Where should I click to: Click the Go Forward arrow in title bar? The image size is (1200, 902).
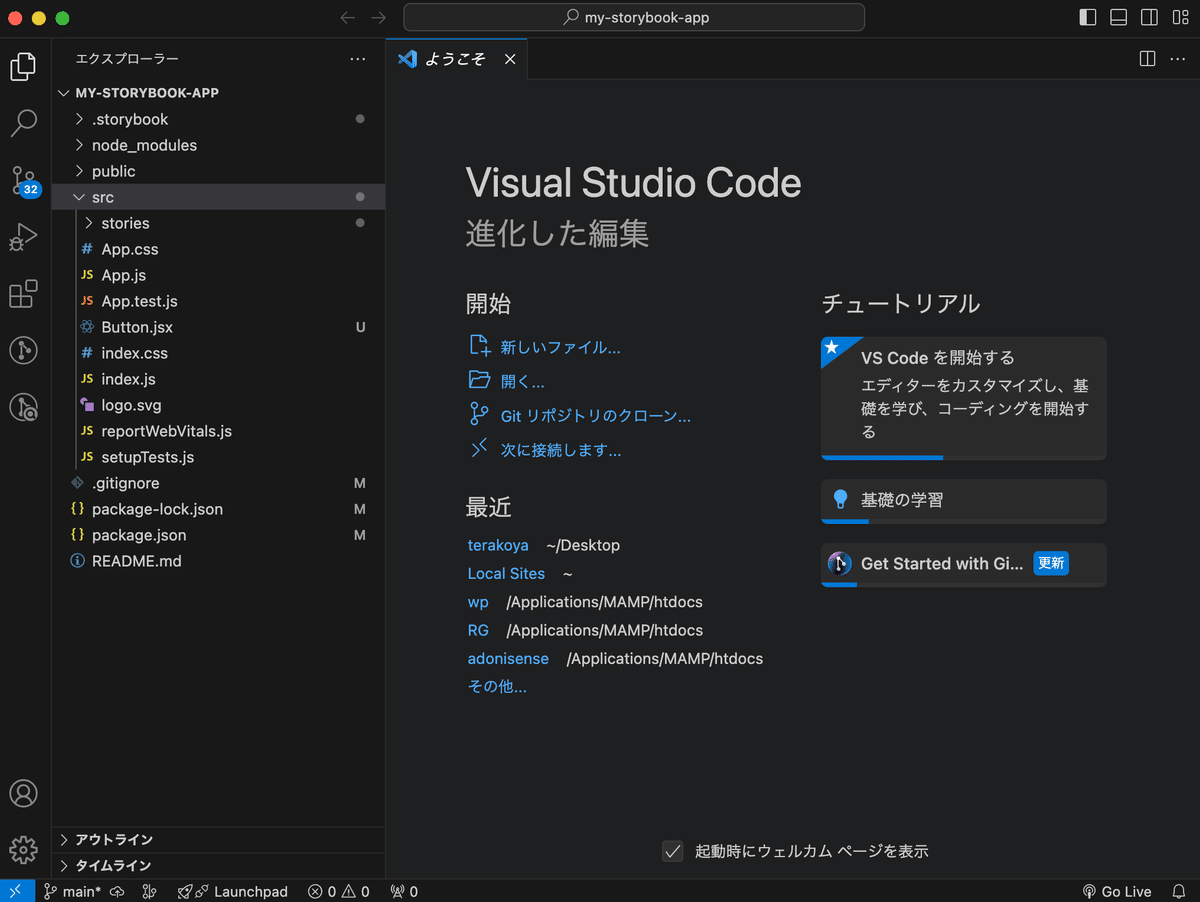(x=378, y=18)
